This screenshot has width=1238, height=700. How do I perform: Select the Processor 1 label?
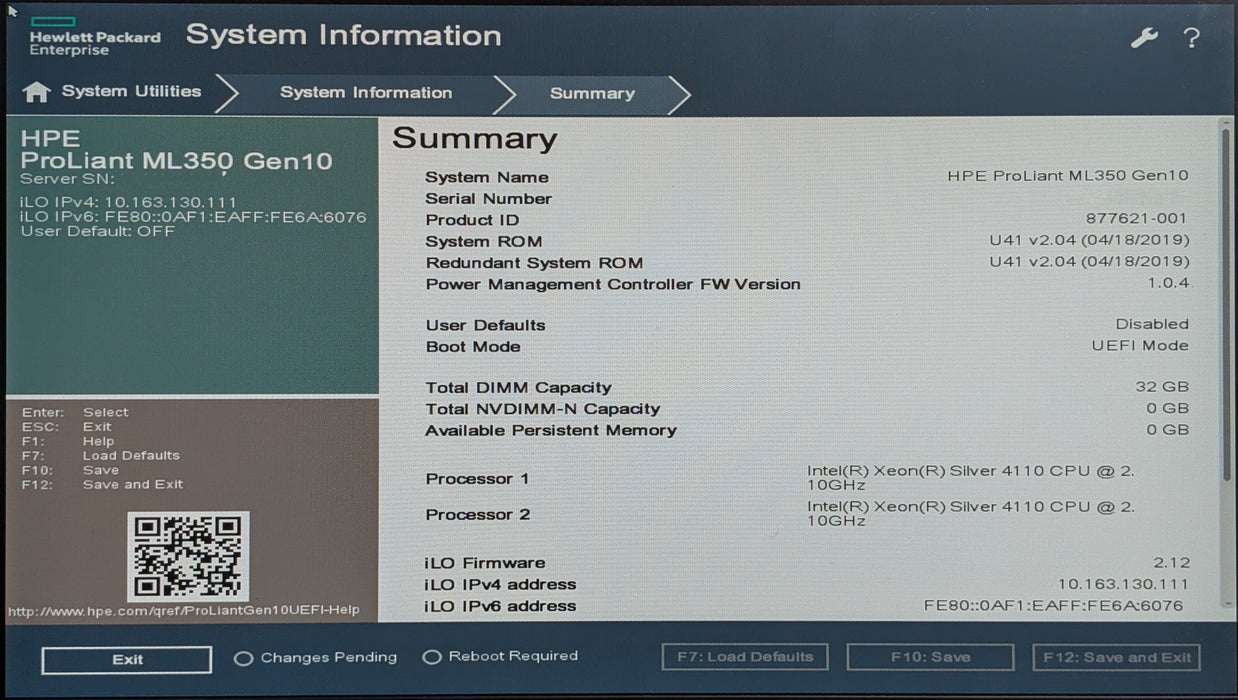pos(477,478)
